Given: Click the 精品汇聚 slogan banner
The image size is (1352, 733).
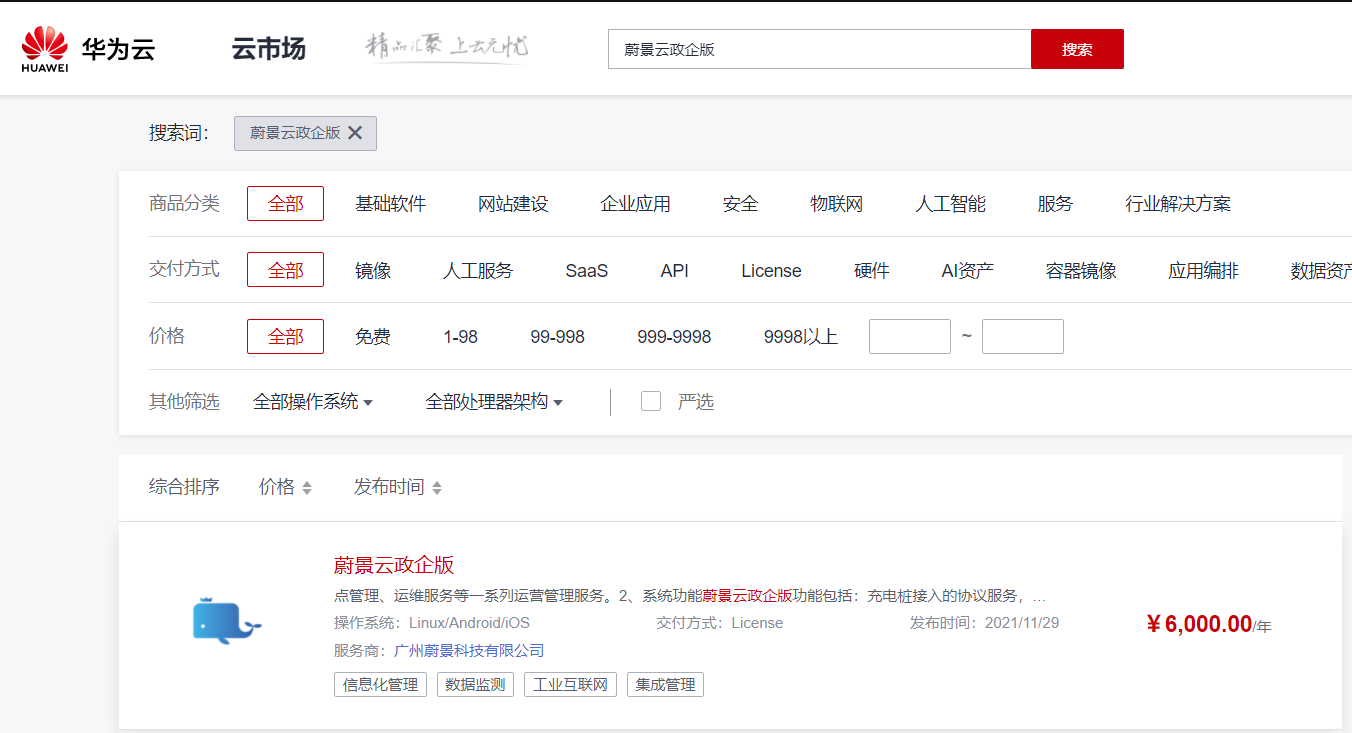Looking at the screenshot, I should point(446,48).
